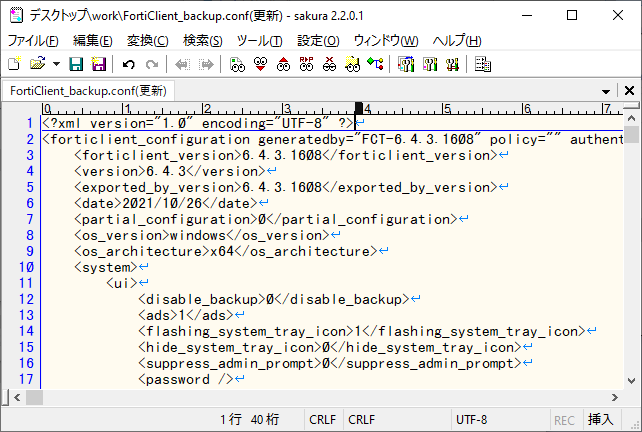Image resolution: width=642 pixels, height=432 pixels.
Task: Go to next position in jump history
Action: click(x=206, y=65)
